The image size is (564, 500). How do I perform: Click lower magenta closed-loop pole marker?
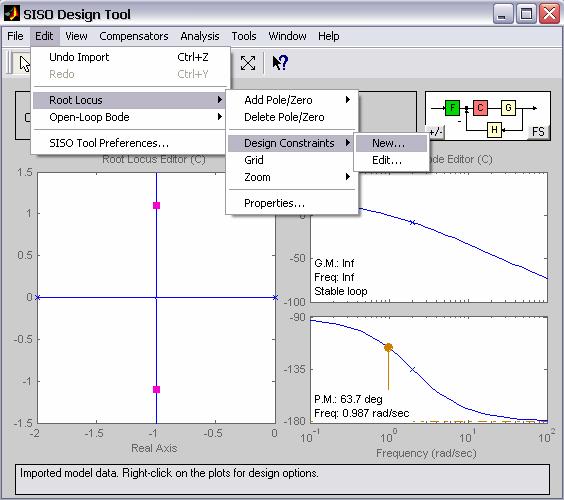156,389
